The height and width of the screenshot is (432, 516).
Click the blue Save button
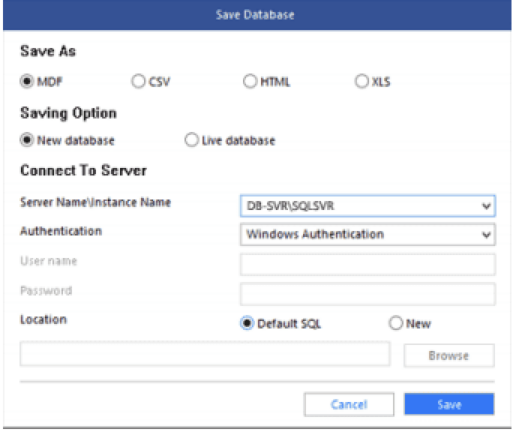(x=449, y=404)
